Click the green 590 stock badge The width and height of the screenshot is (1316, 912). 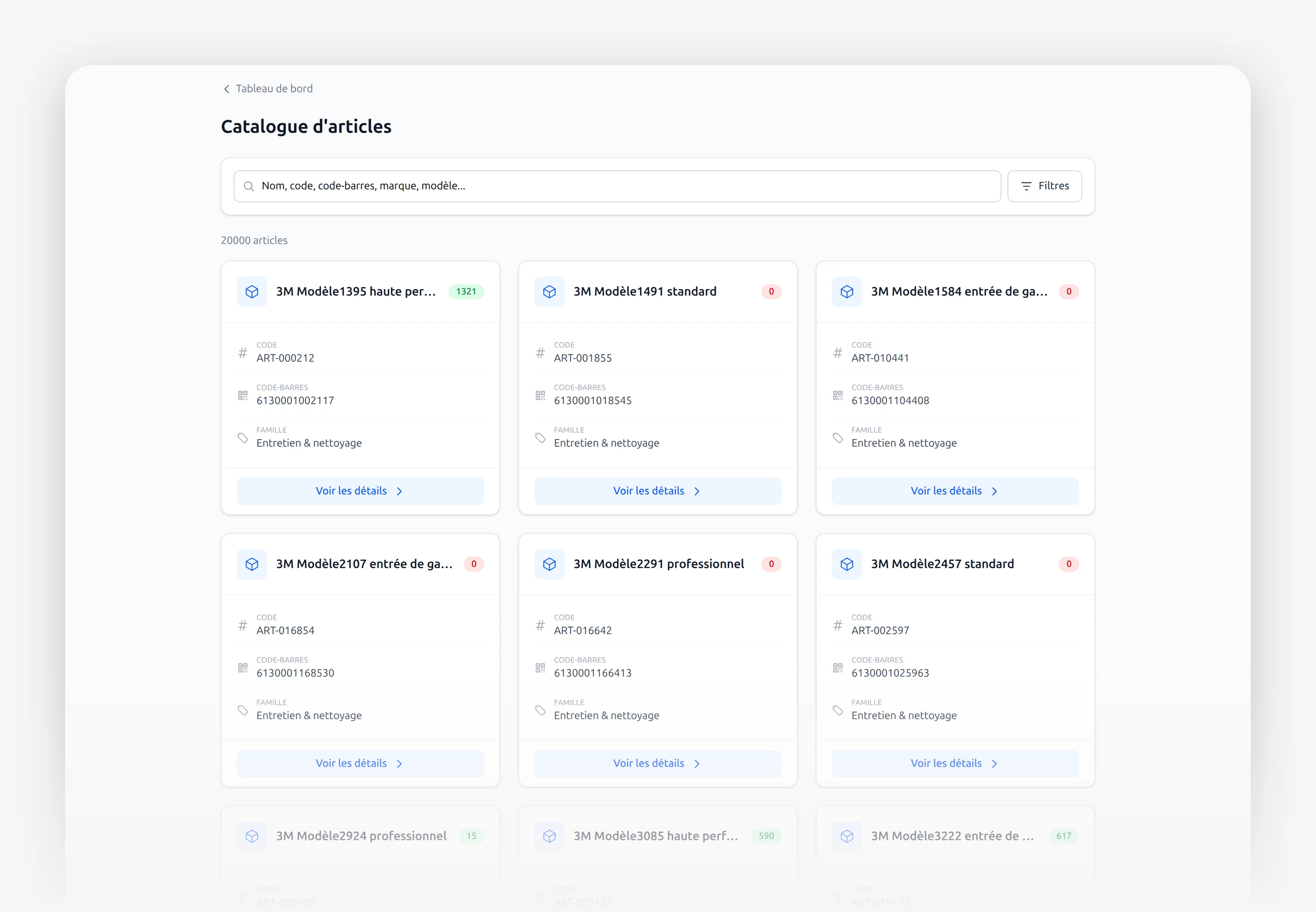point(766,836)
